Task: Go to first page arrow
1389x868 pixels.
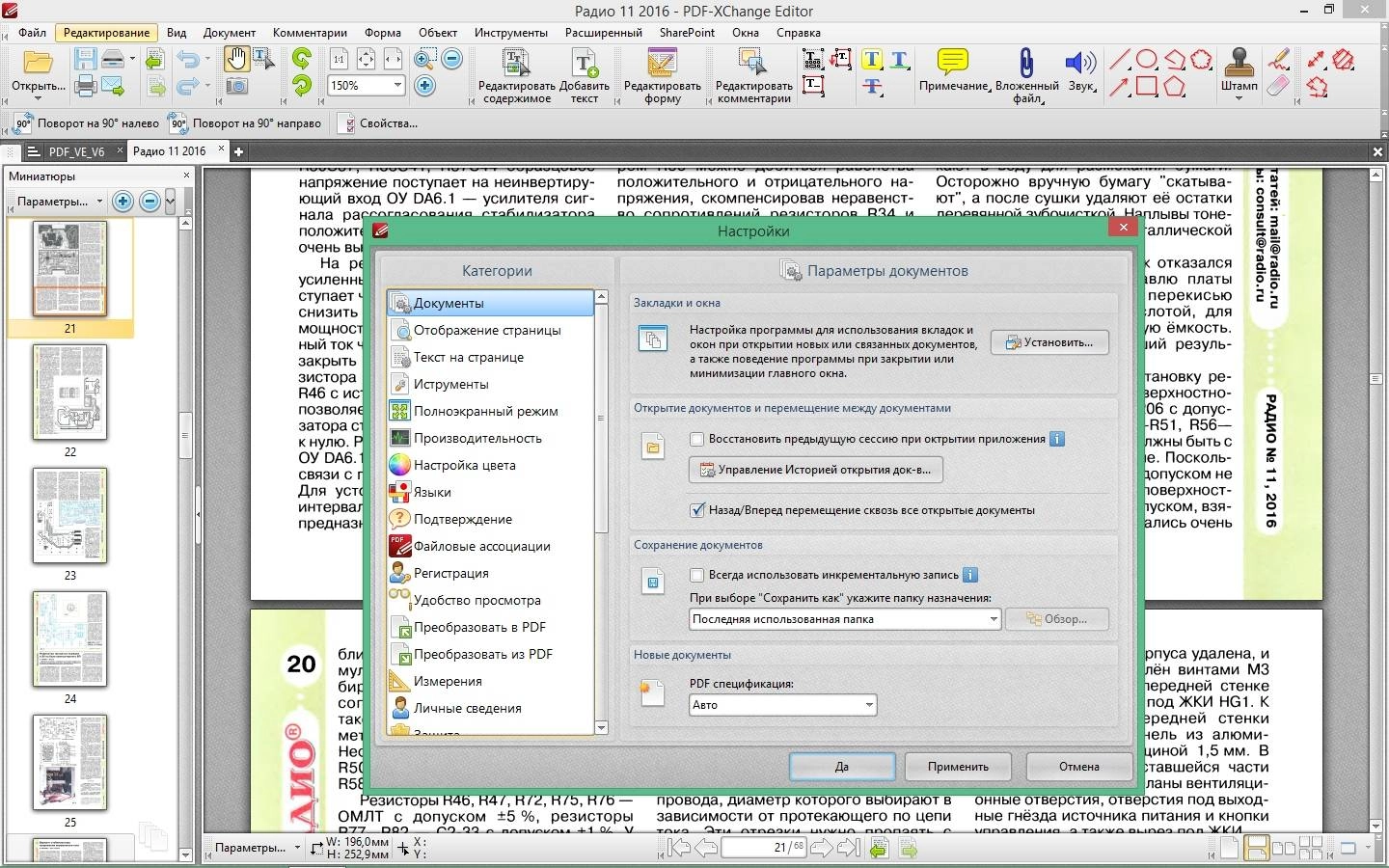Action: click(x=679, y=848)
